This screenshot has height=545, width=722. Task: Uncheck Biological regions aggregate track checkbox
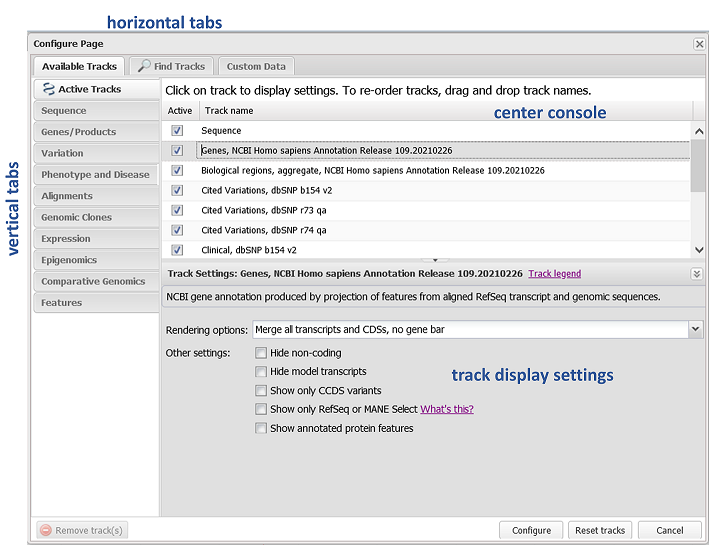[177, 170]
